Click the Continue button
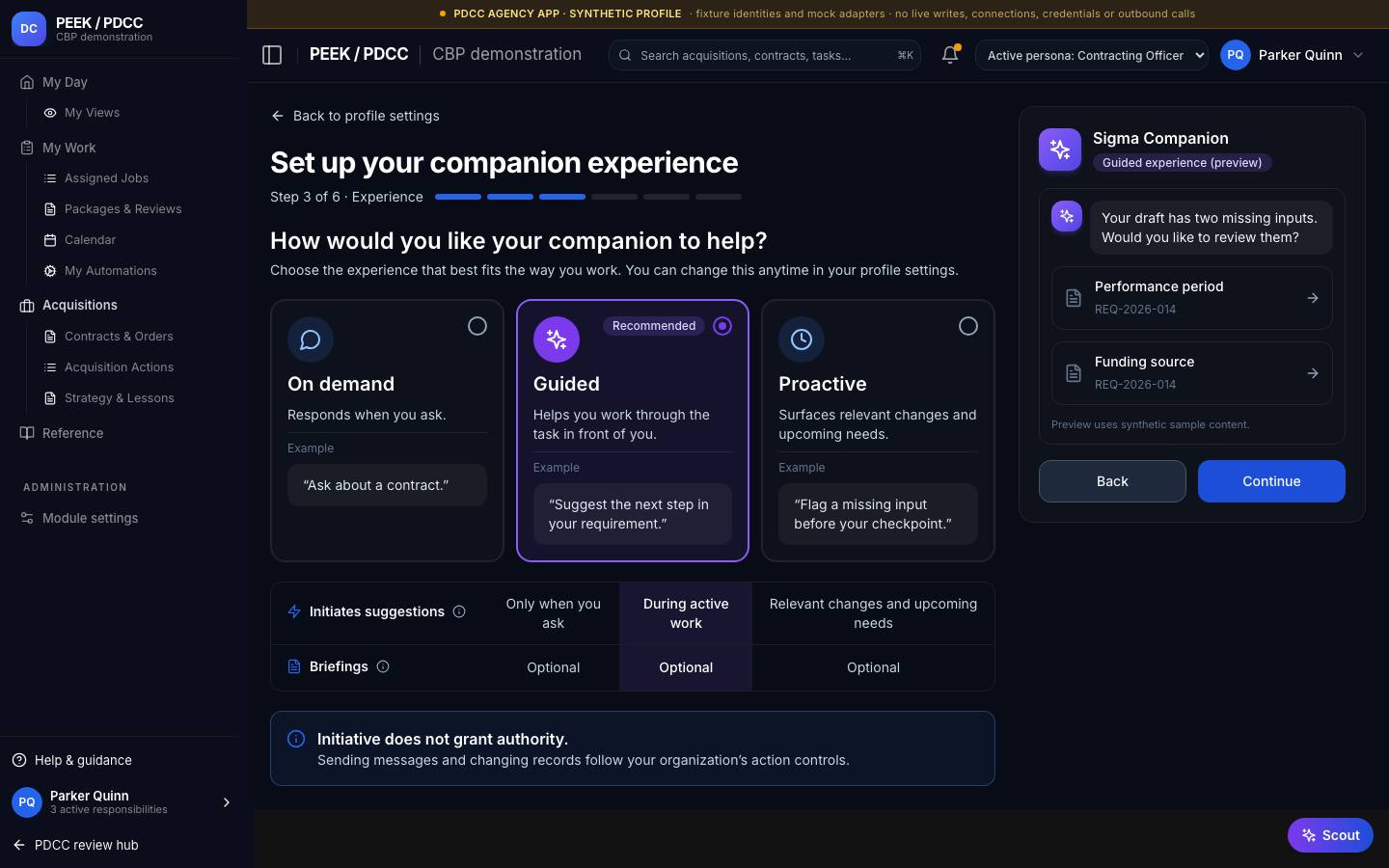Screen dimensions: 1389x868 click(x=1271, y=481)
